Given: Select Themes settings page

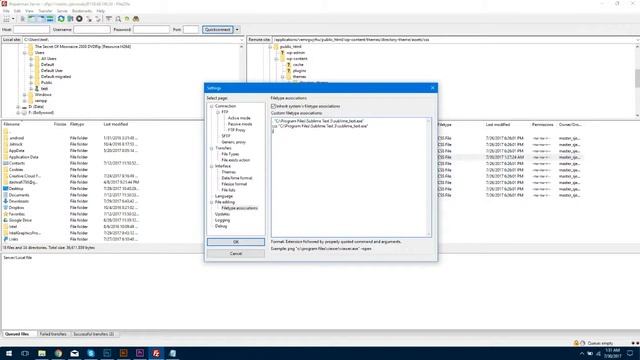Looking at the screenshot, I should [229, 172].
